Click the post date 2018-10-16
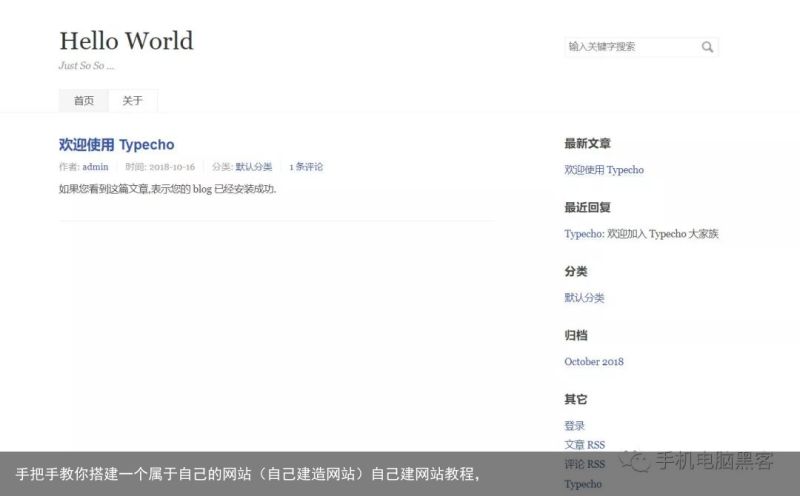Image resolution: width=800 pixels, height=496 pixels. coord(172,167)
